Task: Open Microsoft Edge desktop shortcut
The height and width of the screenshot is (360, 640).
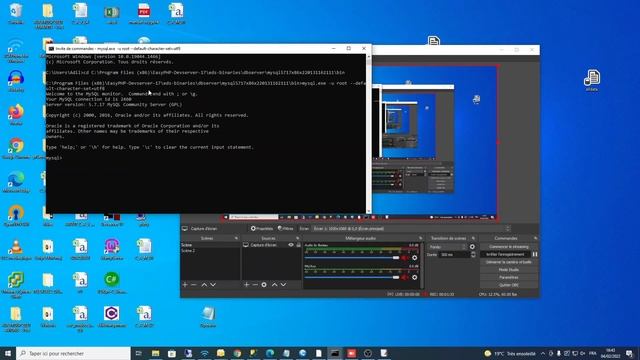Action: click(16, 182)
